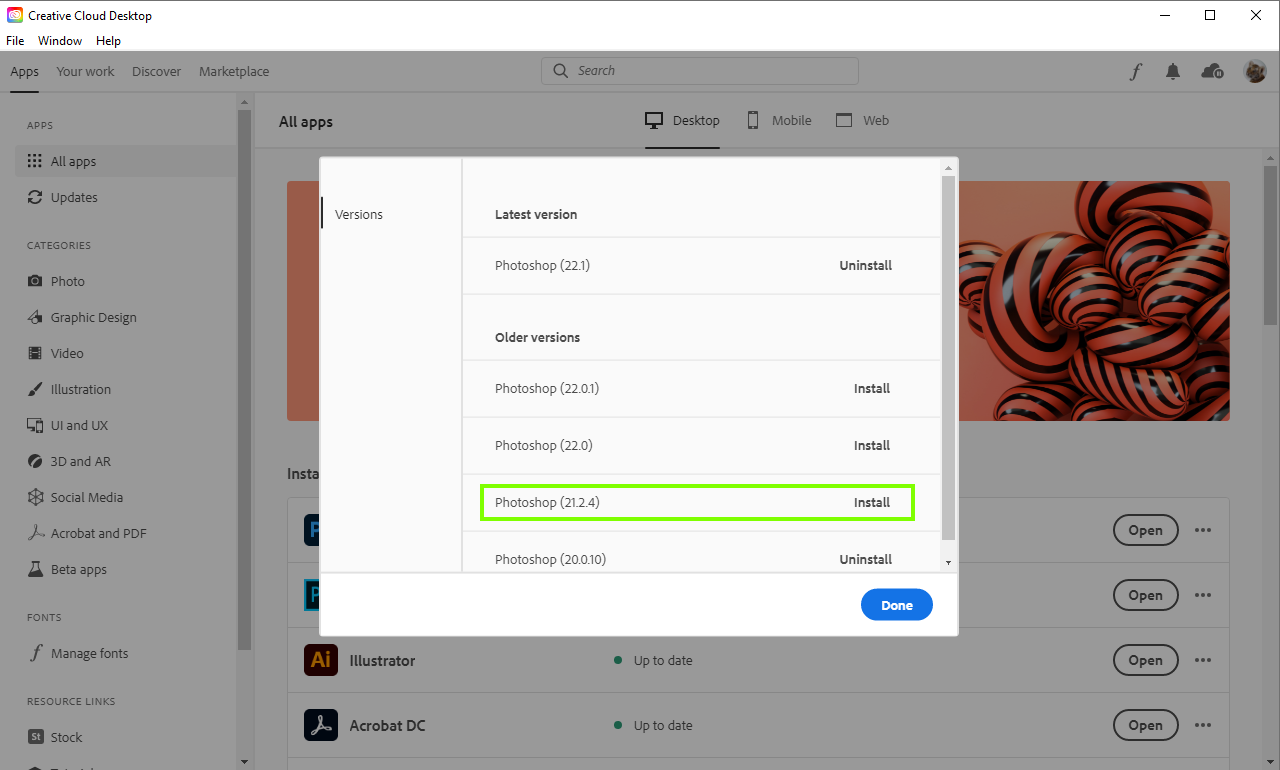Select Versions in dialog sidebar
This screenshot has width=1280, height=770.
point(359,214)
